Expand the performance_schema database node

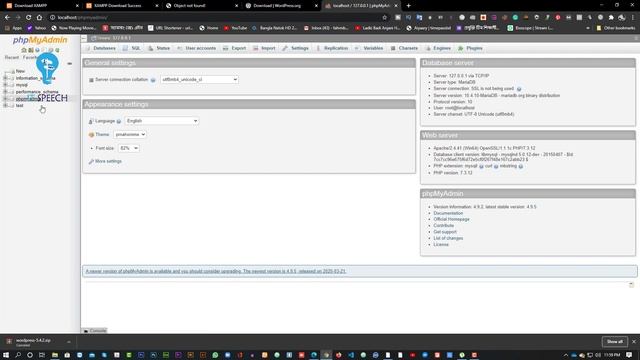(x=5, y=92)
